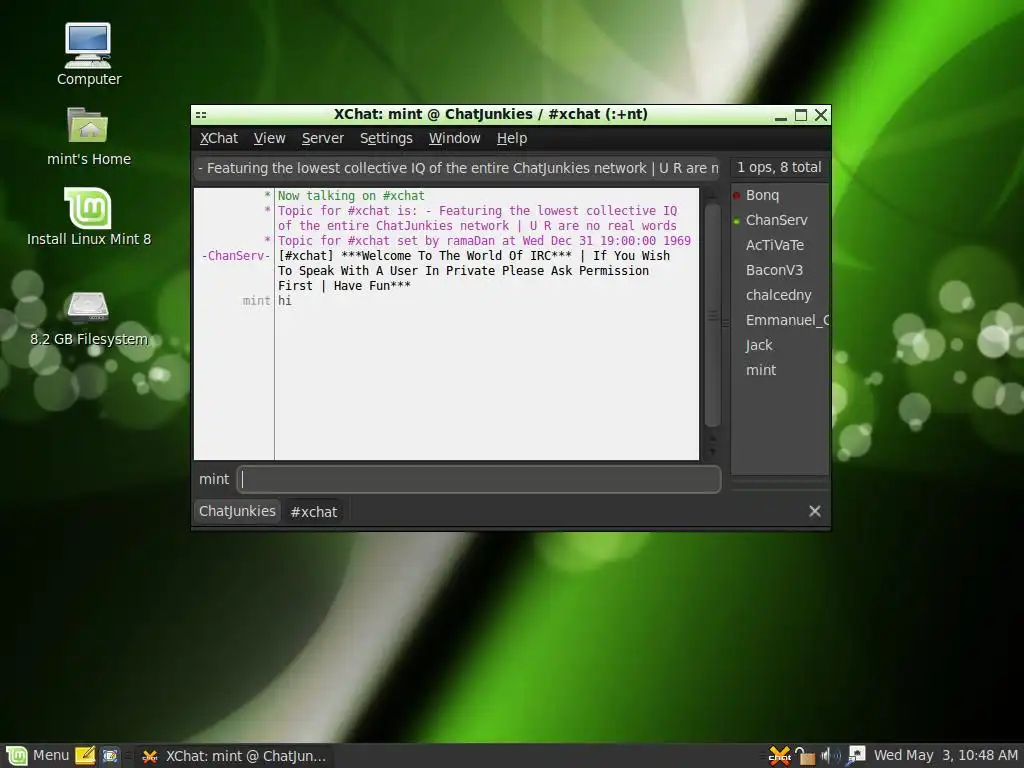
Task: Click the window menu icon in title bar
Action: point(201,115)
